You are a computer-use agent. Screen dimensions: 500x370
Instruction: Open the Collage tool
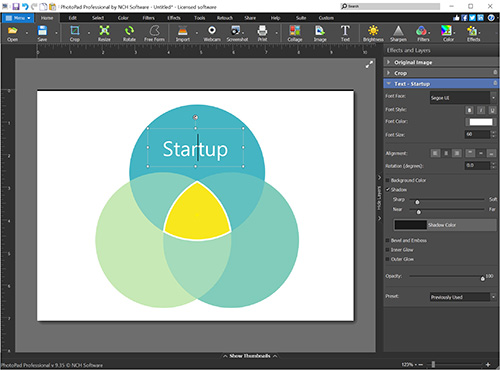pos(295,33)
